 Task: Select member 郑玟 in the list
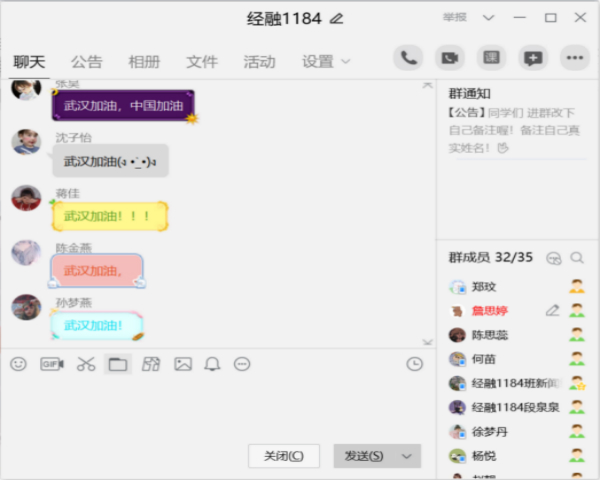517,286
